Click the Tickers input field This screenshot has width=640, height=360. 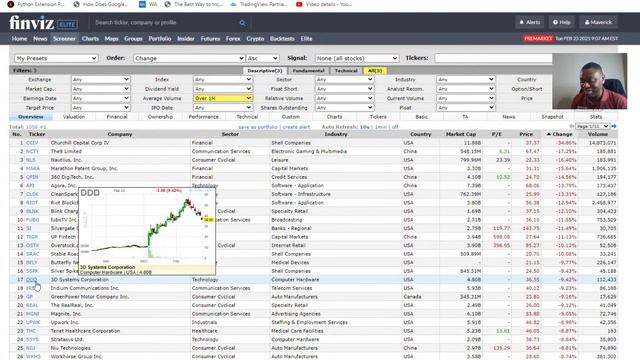(x=493, y=58)
